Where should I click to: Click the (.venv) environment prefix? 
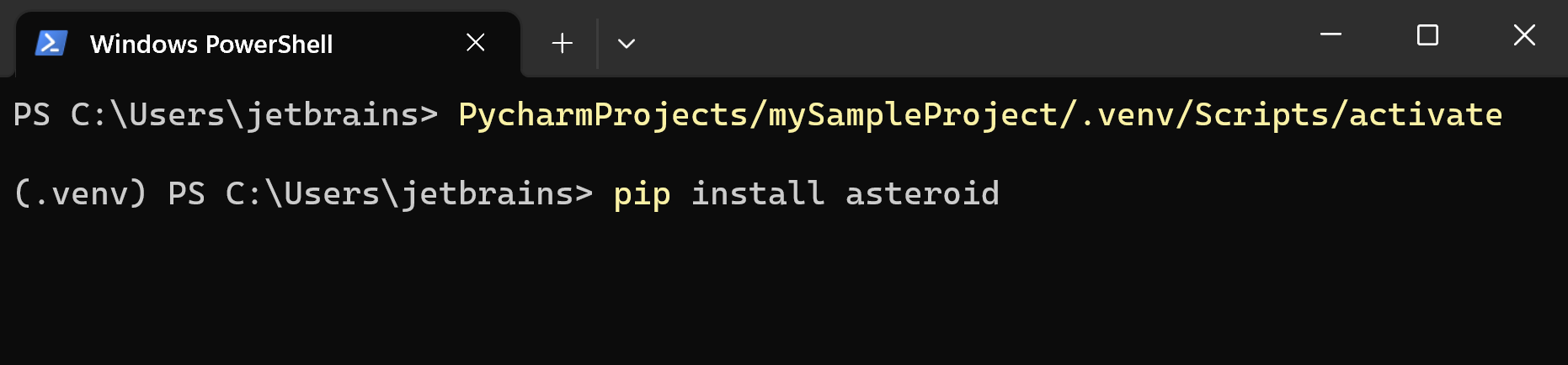tap(81, 193)
